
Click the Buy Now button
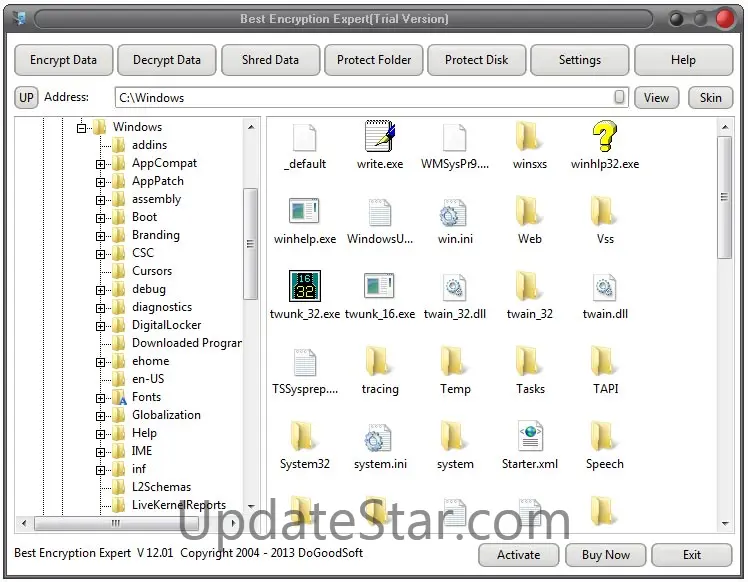605,555
